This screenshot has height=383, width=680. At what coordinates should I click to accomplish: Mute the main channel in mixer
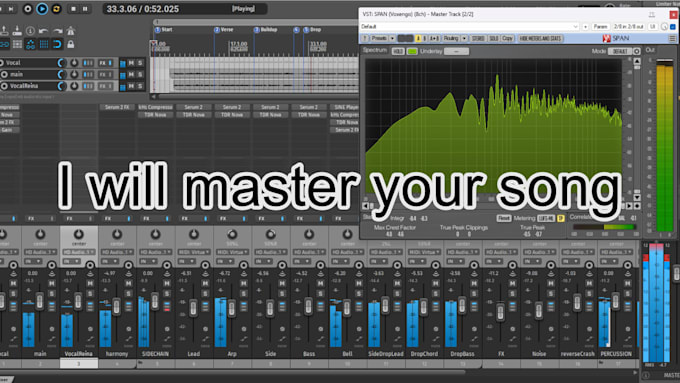click(52, 283)
